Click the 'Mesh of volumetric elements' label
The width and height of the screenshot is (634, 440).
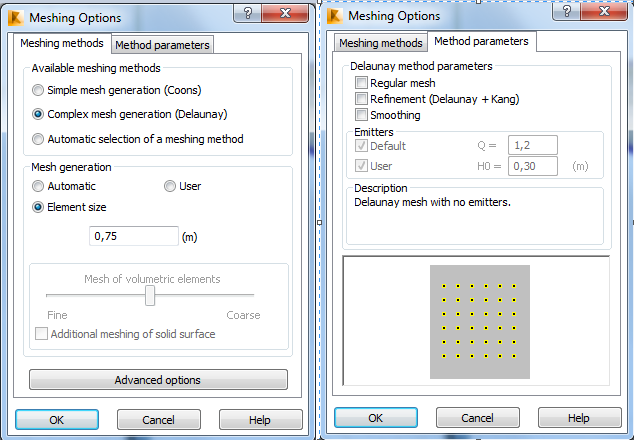click(x=152, y=279)
